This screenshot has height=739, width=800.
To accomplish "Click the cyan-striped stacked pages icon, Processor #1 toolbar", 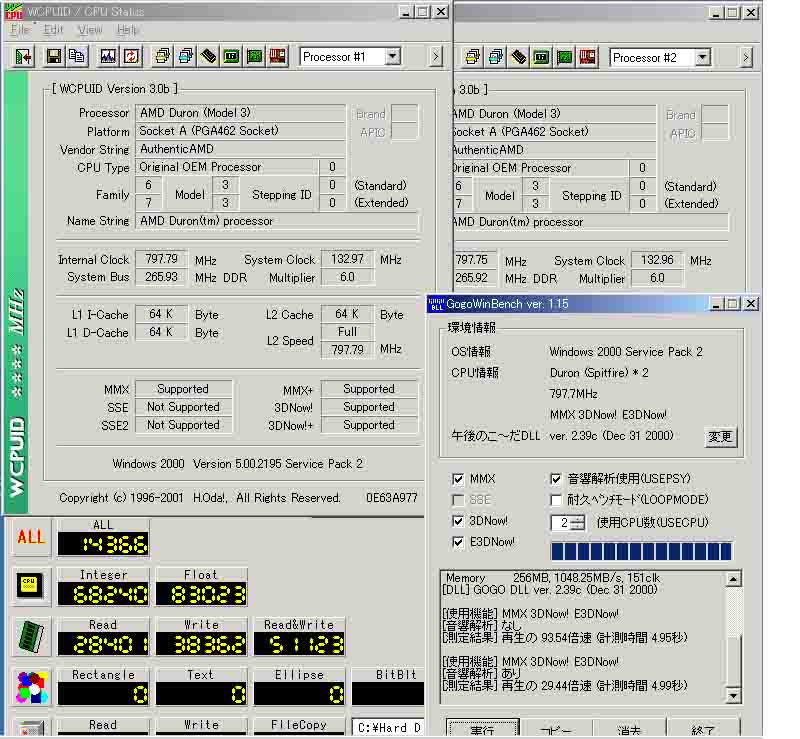I will pyautogui.click(x=186, y=56).
